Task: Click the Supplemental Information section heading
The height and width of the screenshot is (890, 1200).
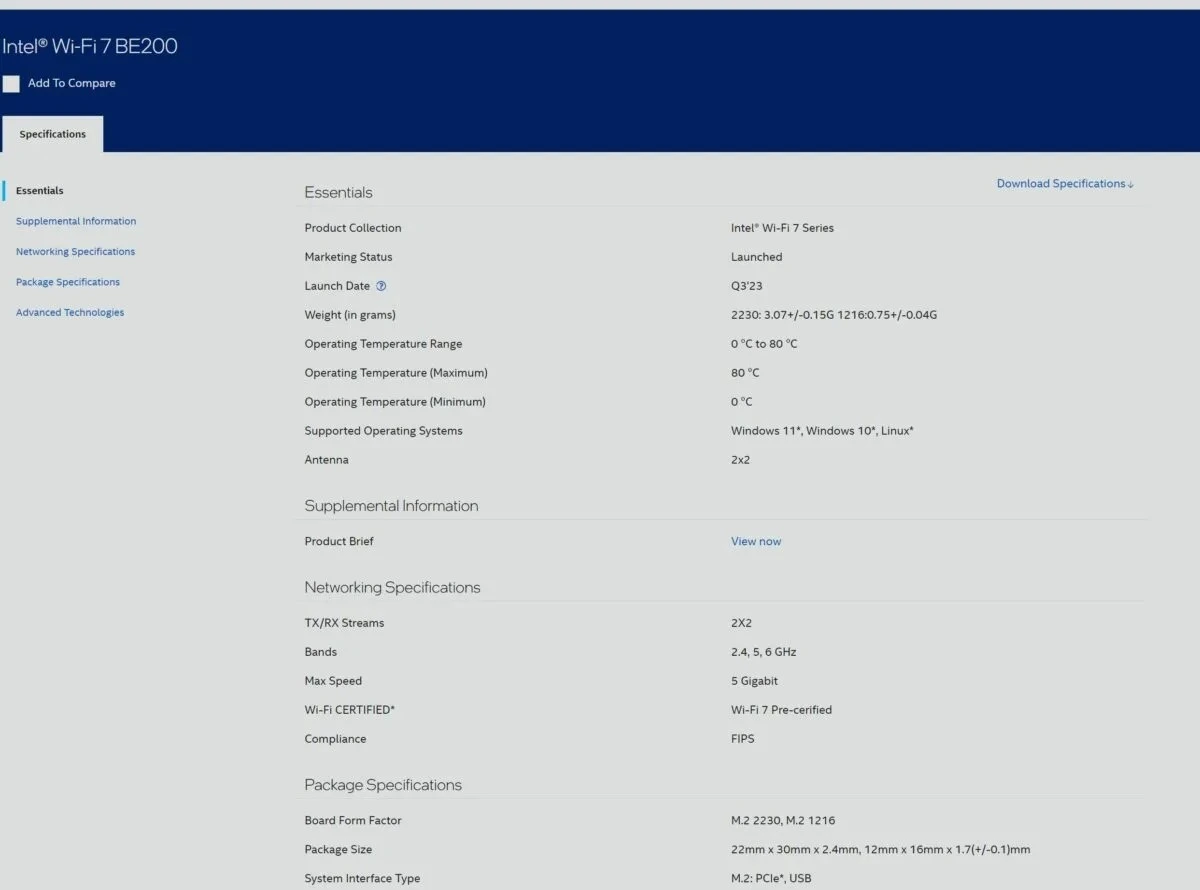Action: [391, 506]
